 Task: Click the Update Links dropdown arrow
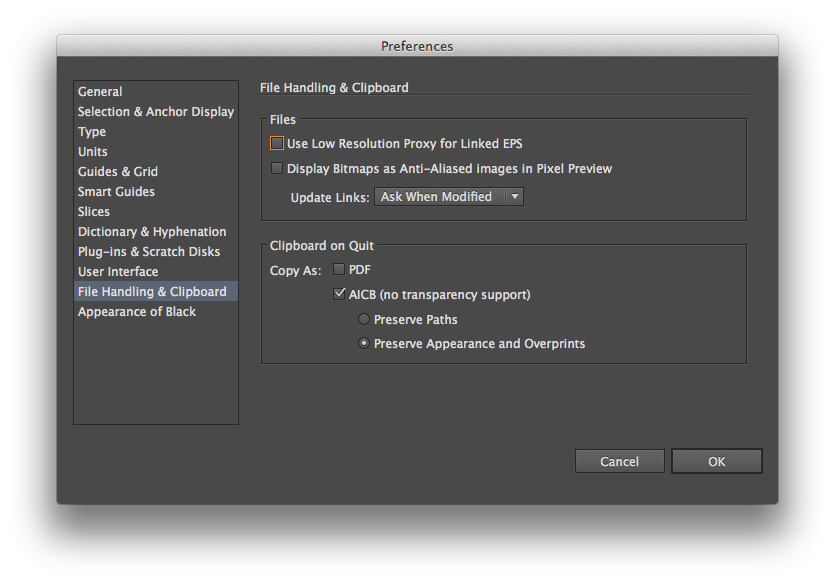[515, 196]
